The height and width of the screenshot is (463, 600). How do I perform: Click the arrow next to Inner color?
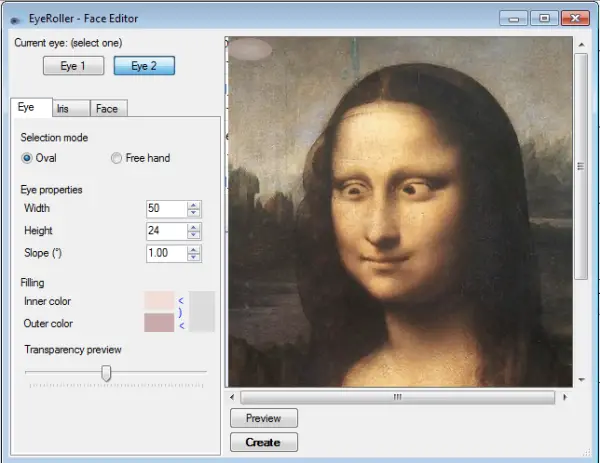pos(181,300)
